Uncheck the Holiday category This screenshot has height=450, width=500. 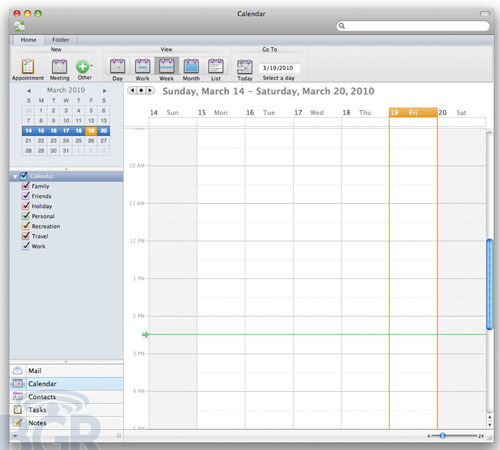click(26, 206)
